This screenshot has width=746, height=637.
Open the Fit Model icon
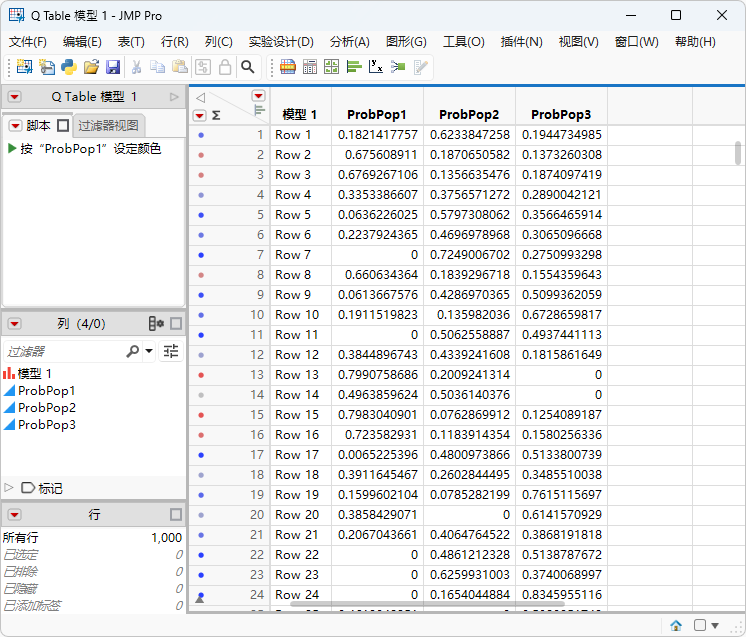click(398, 67)
